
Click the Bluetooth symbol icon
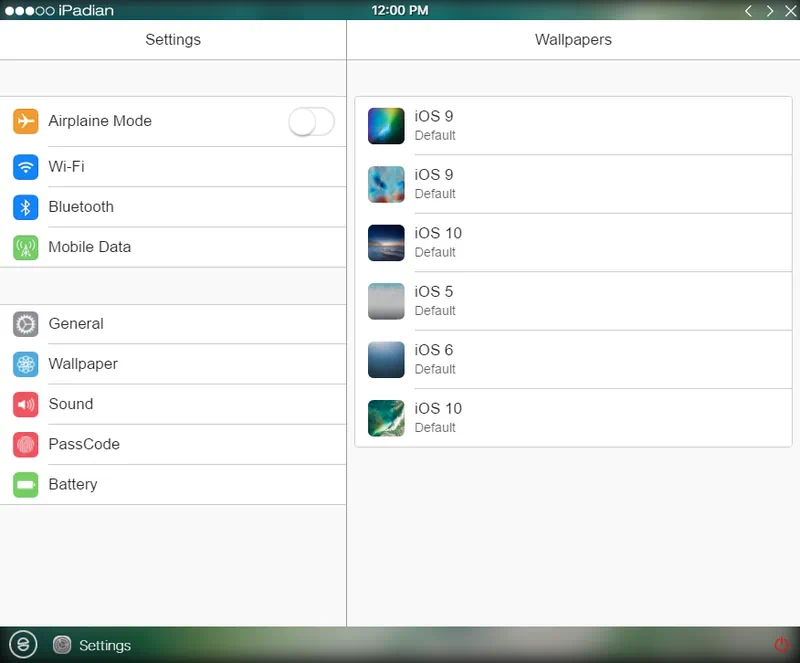[x=26, y=207]
